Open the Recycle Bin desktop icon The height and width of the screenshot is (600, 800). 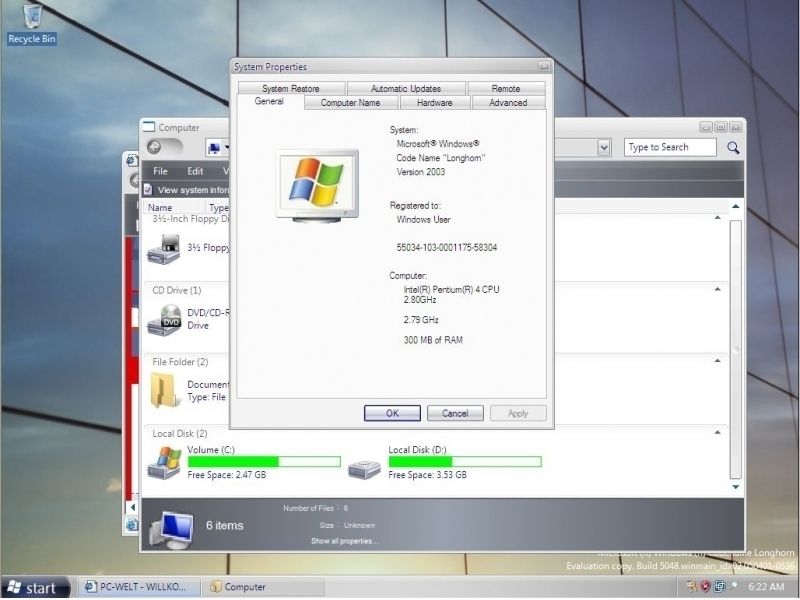pos(32,23)
